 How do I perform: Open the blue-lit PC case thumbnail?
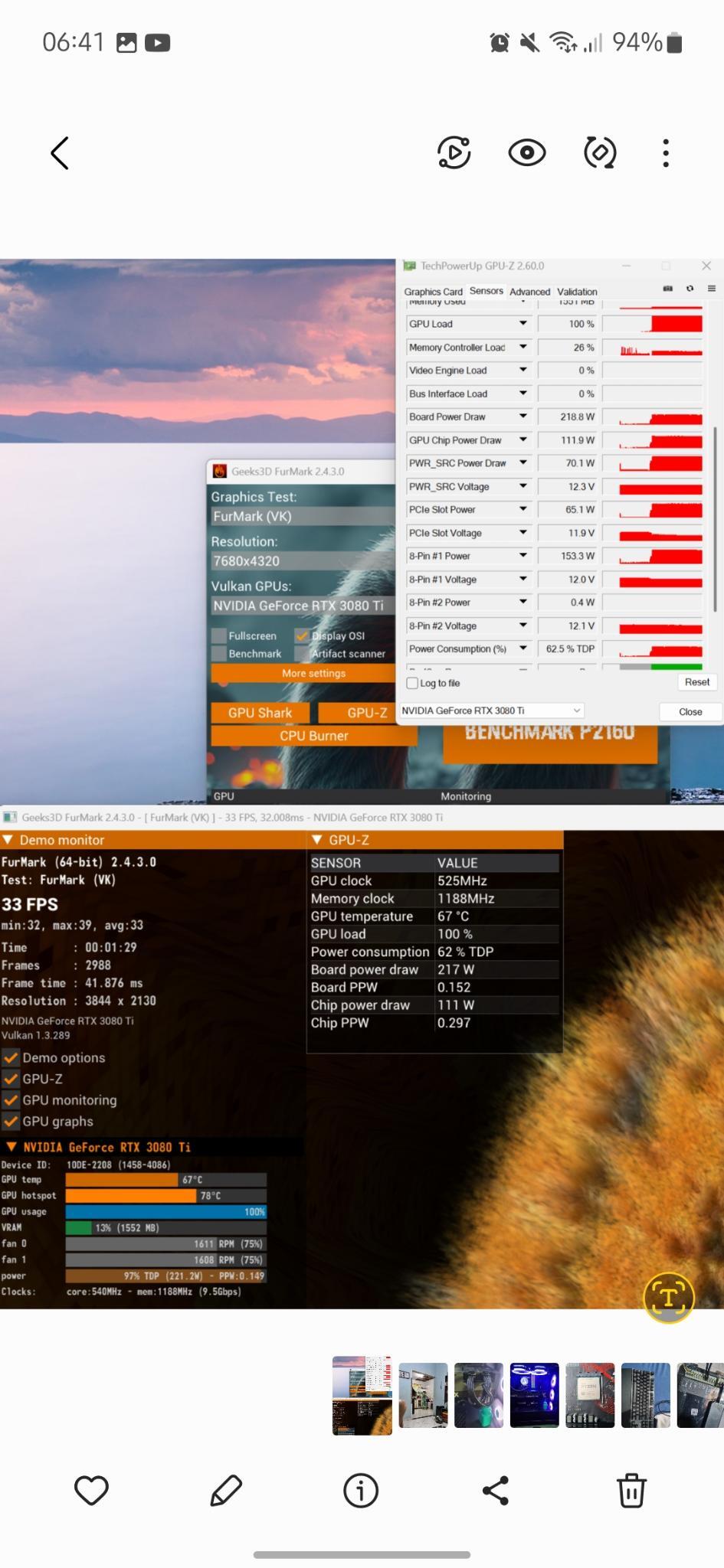pos(534,1395)
